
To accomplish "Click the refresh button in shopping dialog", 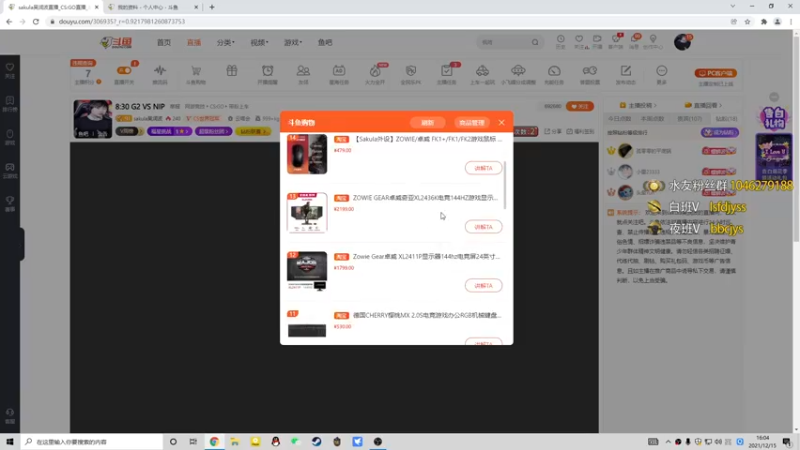I will 427,122.
